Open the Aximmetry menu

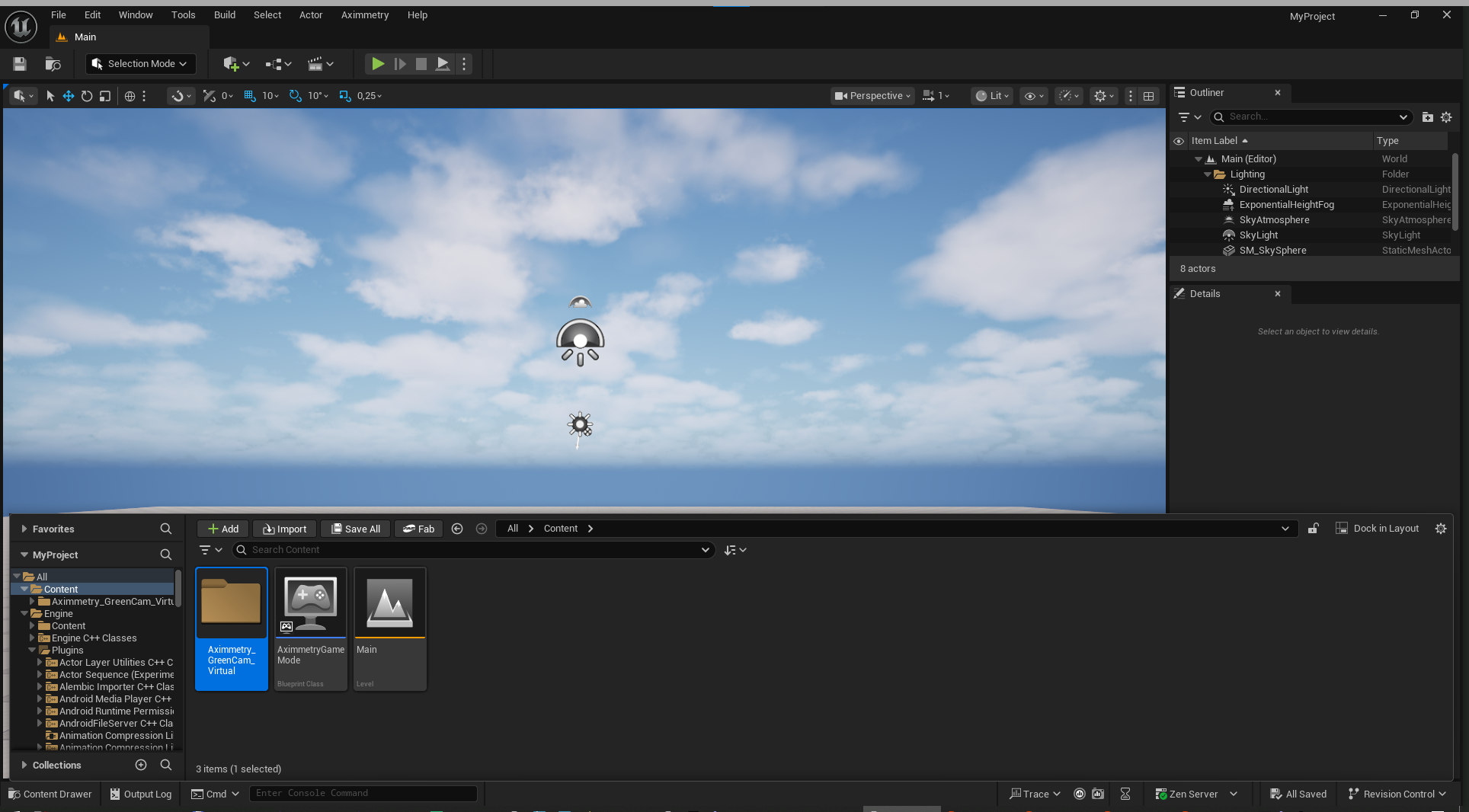tap(364, 15)
